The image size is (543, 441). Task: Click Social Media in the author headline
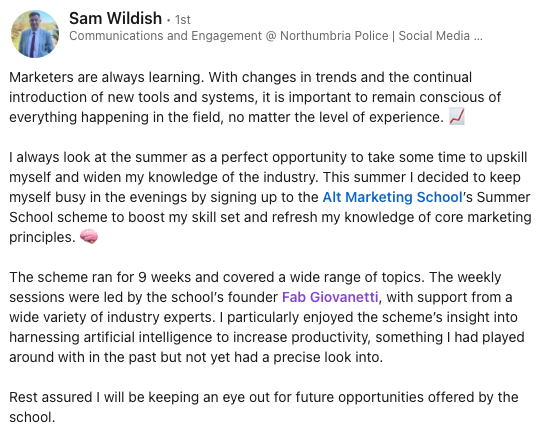(x=434, y=36)
